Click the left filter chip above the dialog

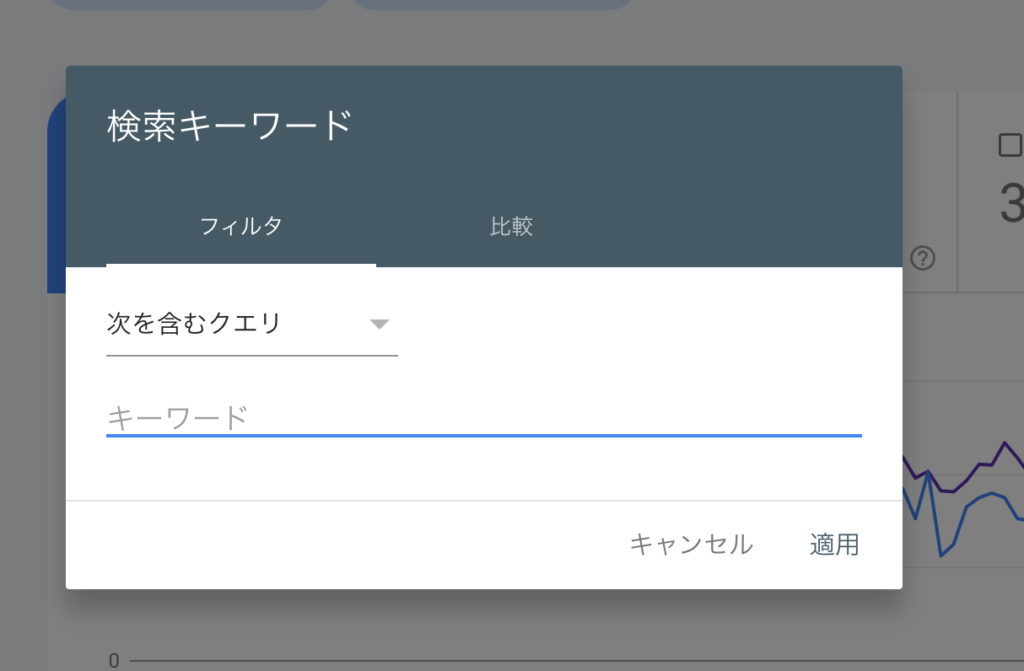pos(191,4)
